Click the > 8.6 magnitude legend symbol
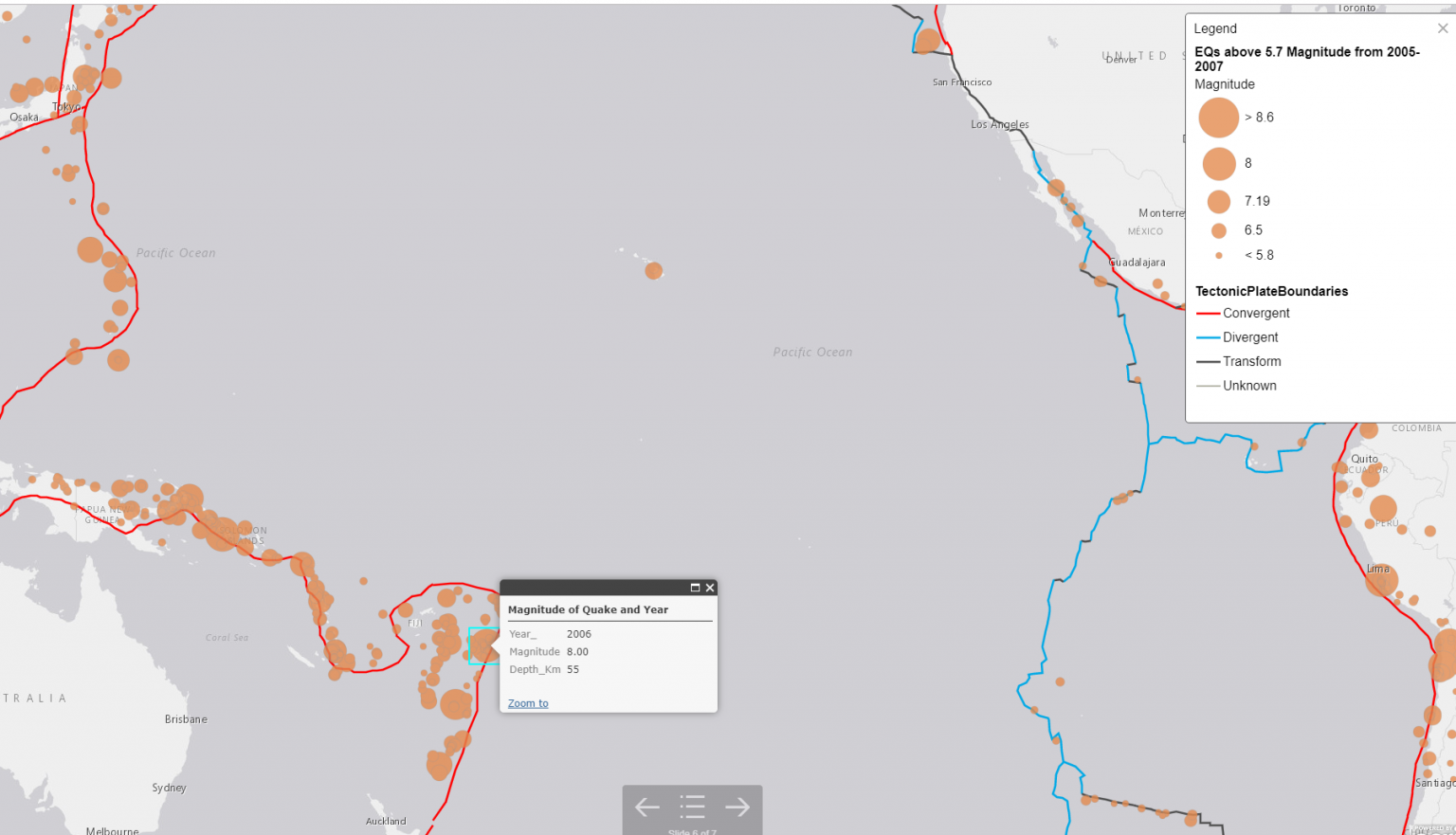This screenshot has width=1456, height=835. (1220, 117)
